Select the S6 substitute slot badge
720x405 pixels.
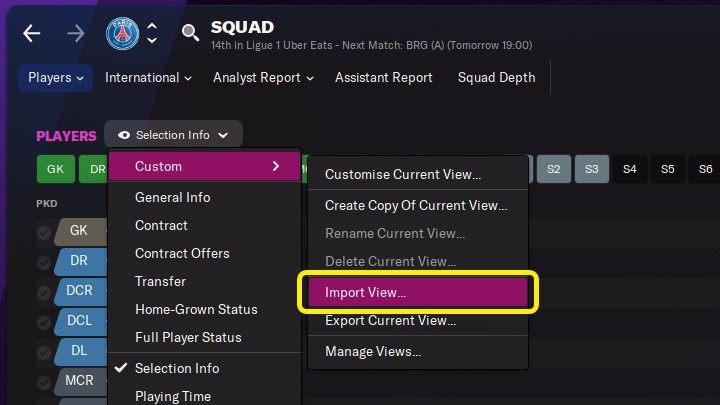click(x=705, y=169)
